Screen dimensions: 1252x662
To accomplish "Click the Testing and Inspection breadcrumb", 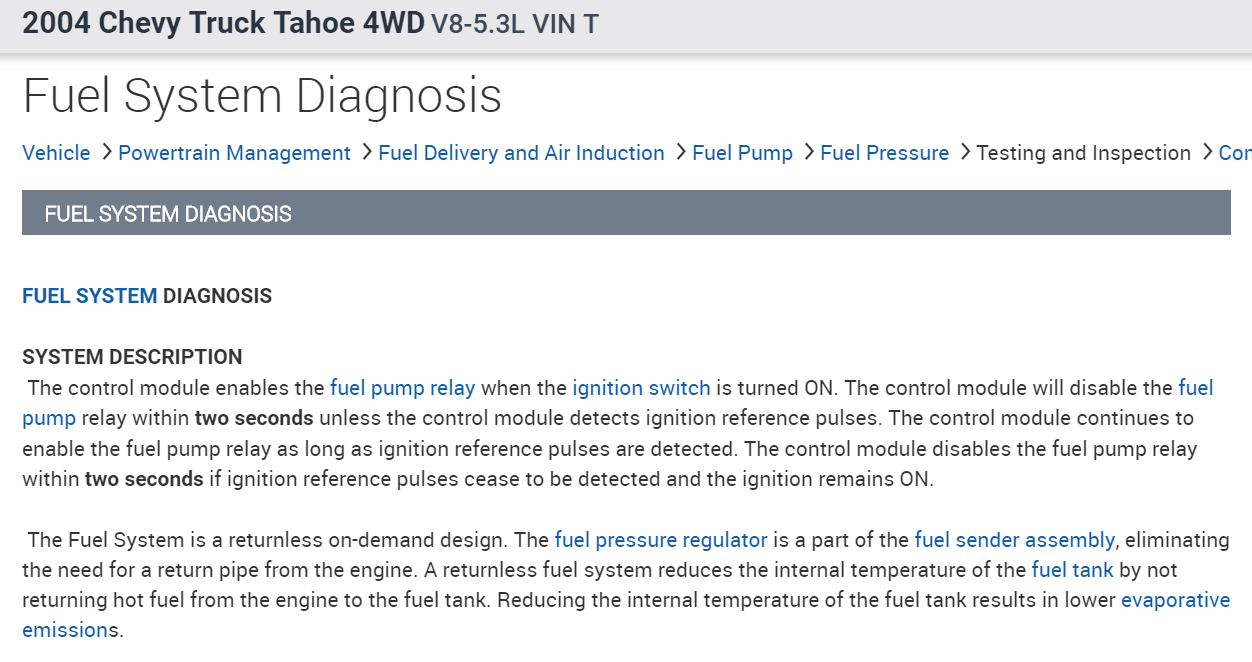I will coord(1083,153).
